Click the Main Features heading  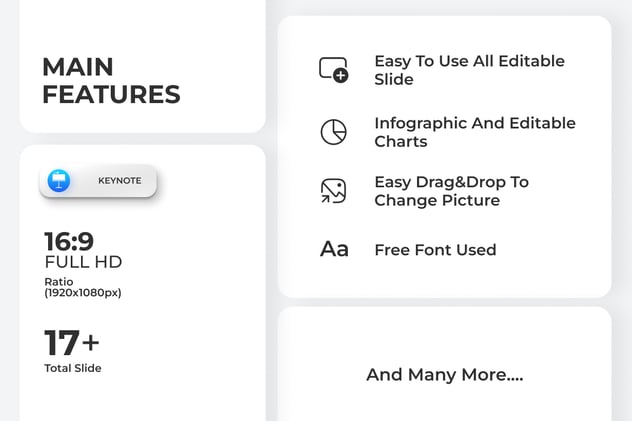pos(111,81)
